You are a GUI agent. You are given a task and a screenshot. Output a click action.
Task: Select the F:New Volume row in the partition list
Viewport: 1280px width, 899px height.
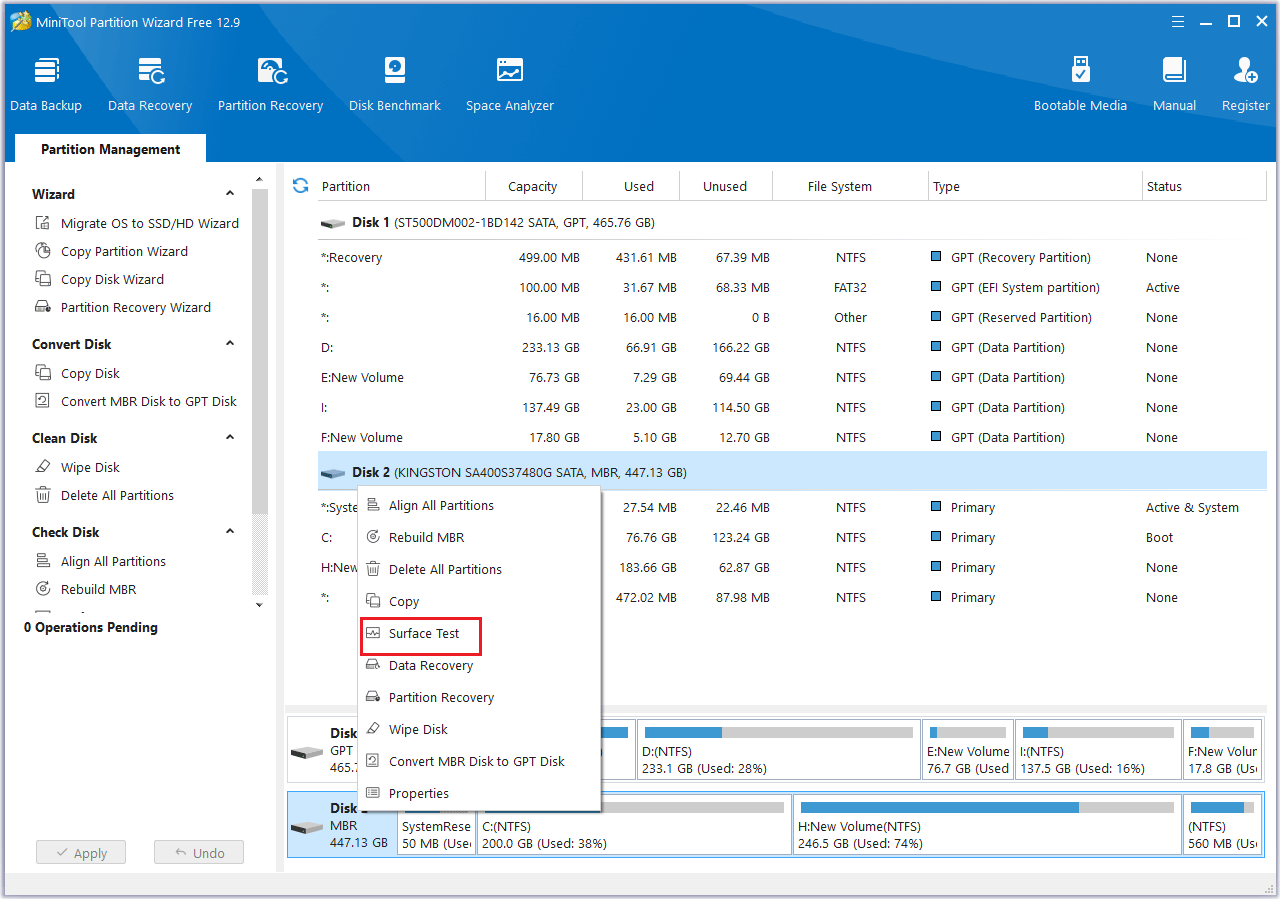pyautogui.click(x=792, y=438)
